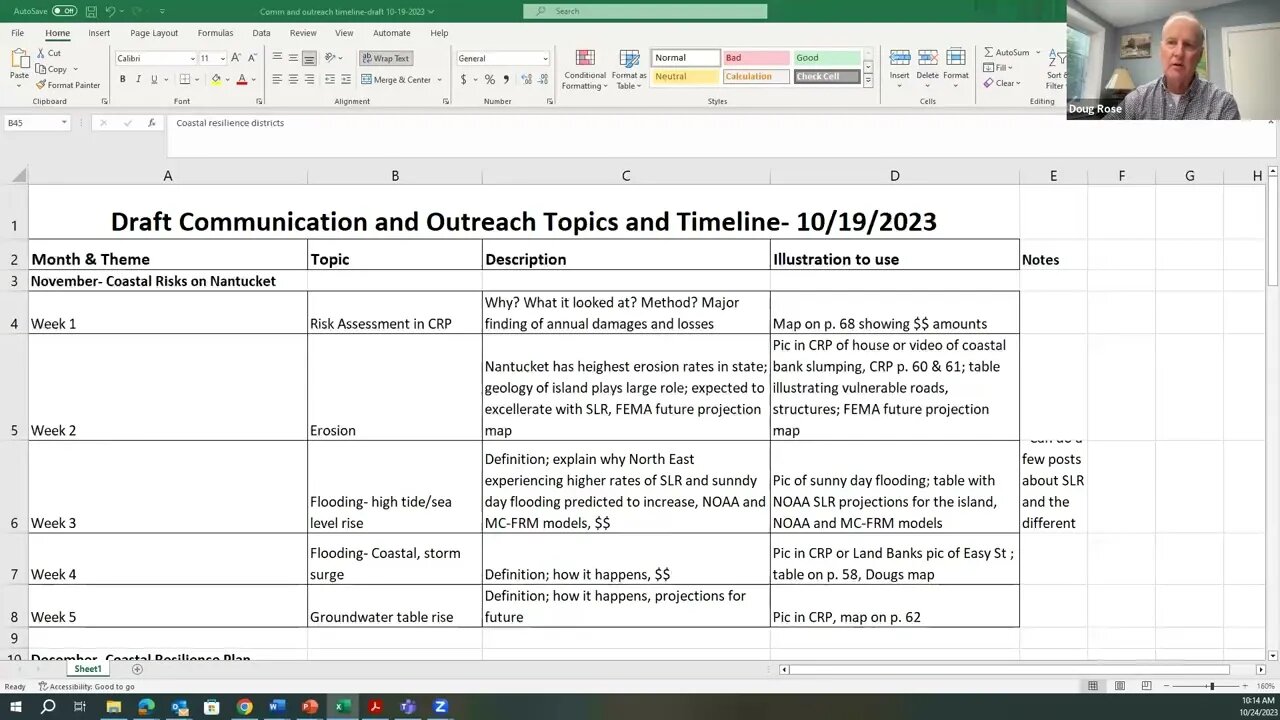The height and width of the screenshot is (720, 1280).
Task: Align text left
Action: click(x=277, y=79)
